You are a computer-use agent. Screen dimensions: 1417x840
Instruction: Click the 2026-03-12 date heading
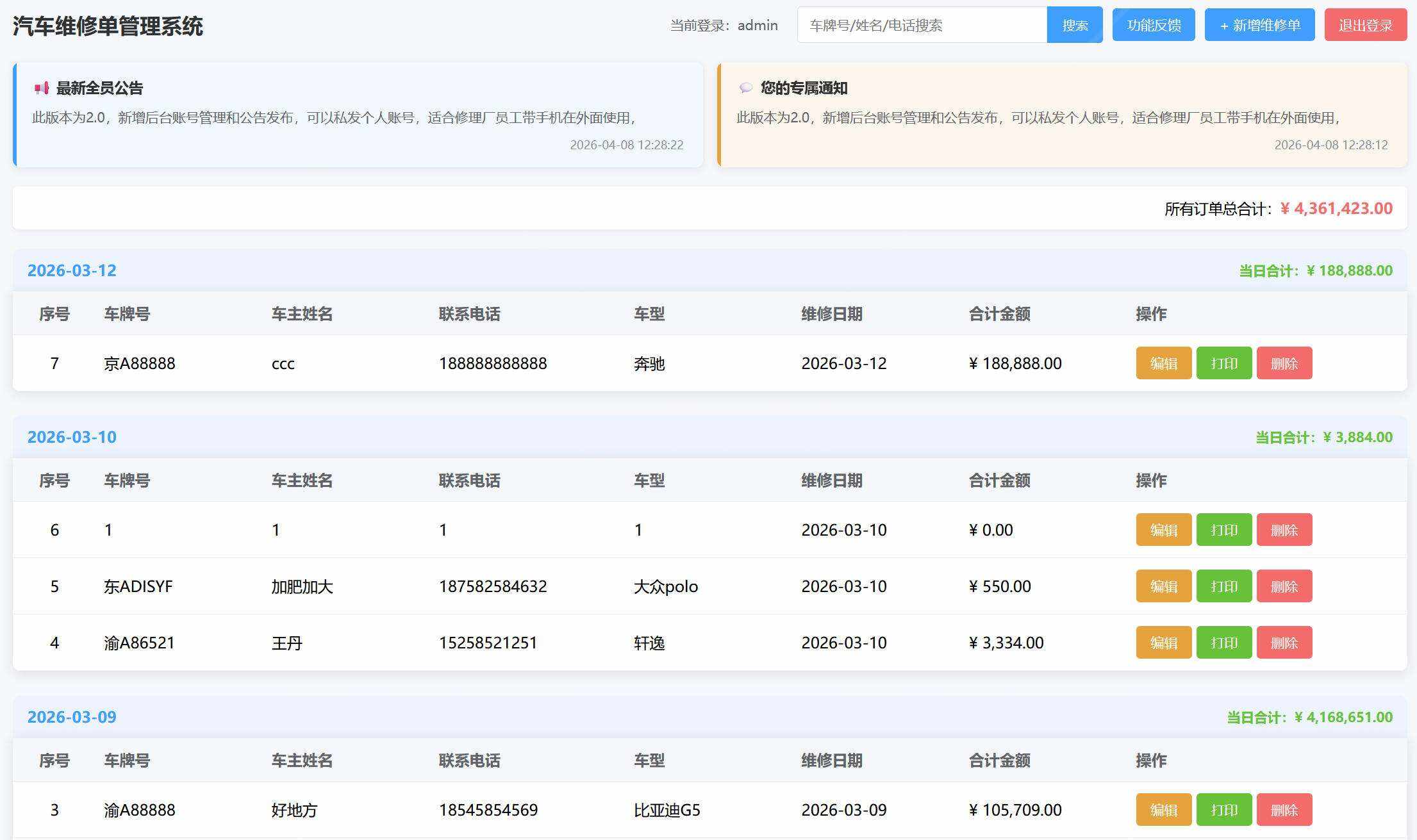pos(71,270)
